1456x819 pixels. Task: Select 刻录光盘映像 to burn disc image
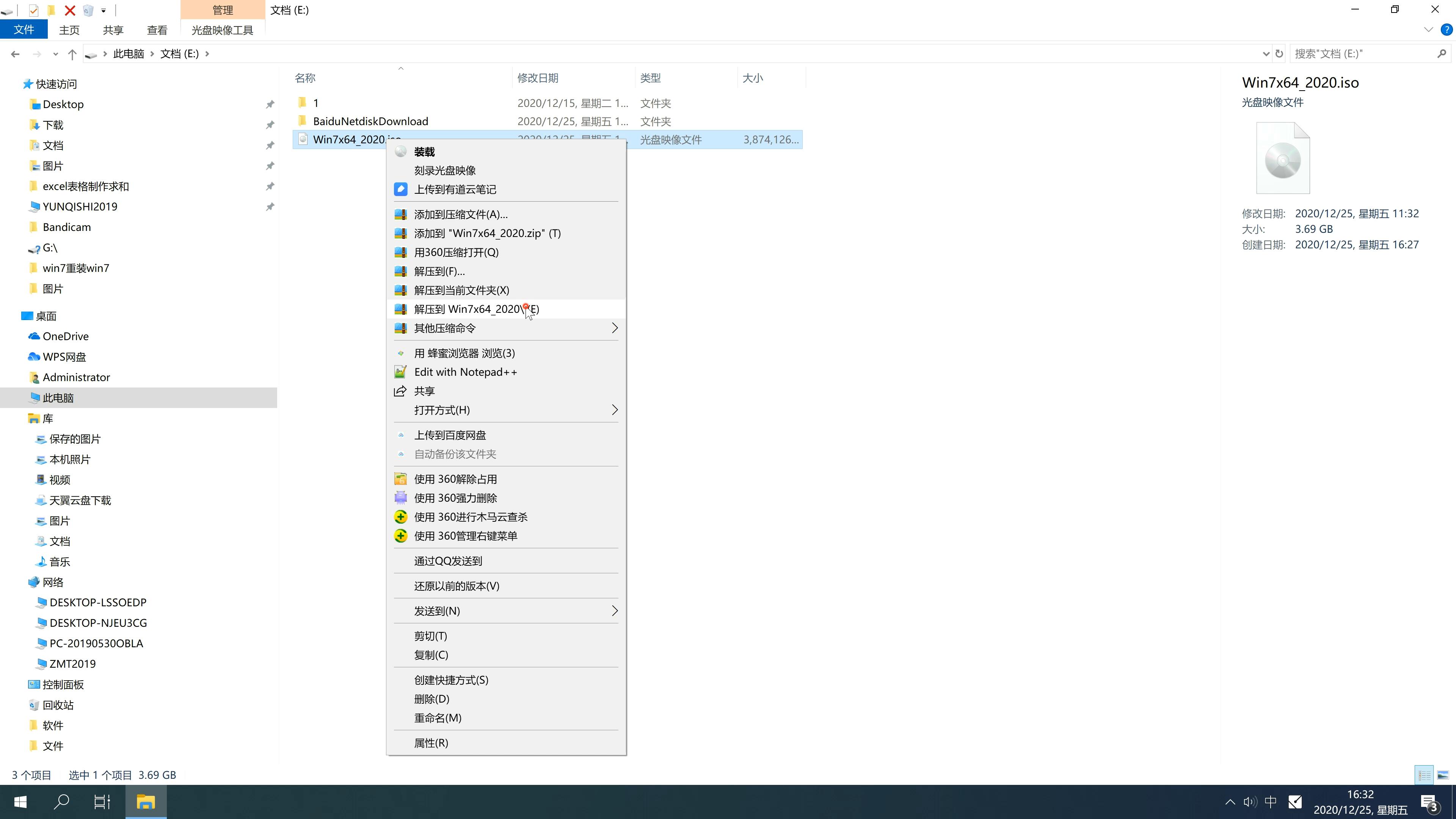[x=447, y=170]
